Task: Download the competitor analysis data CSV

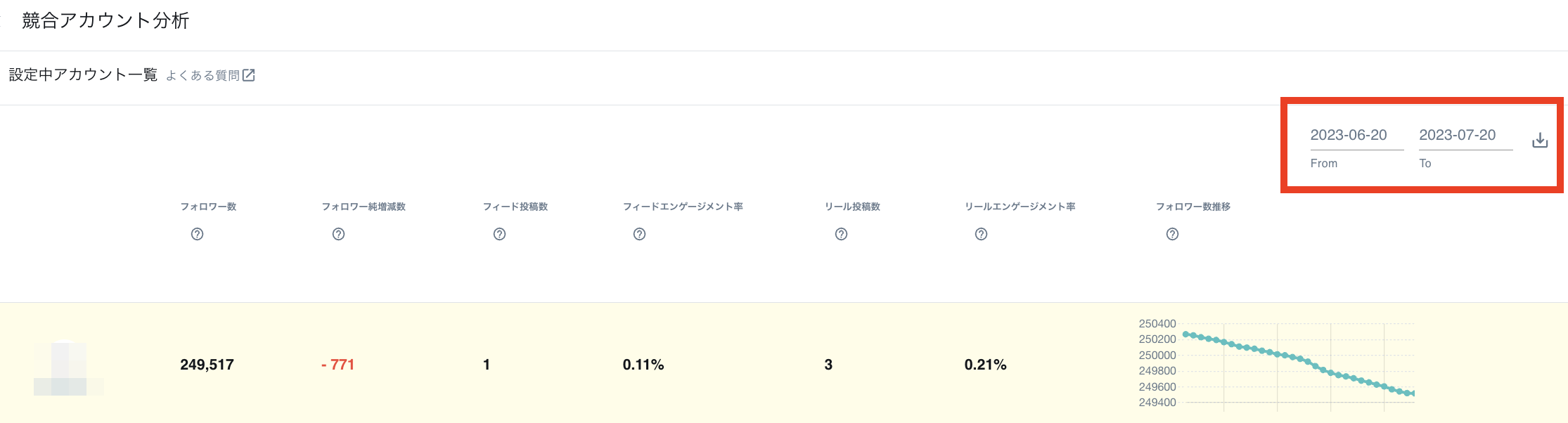Action: (x=1540, y=140)
